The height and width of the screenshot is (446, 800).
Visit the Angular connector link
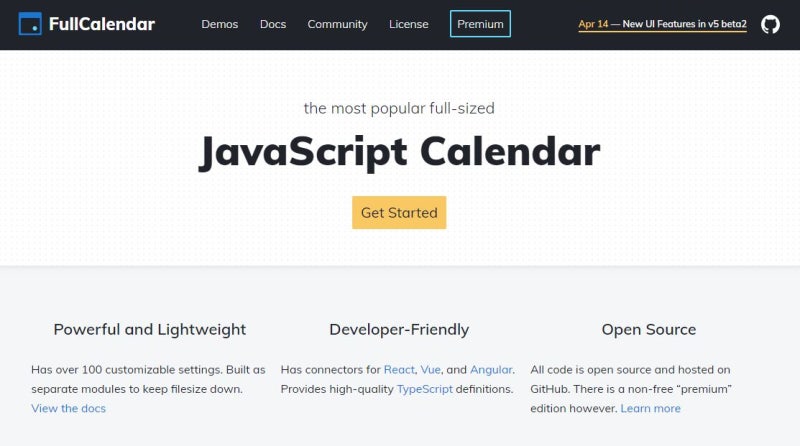point(490,370)
